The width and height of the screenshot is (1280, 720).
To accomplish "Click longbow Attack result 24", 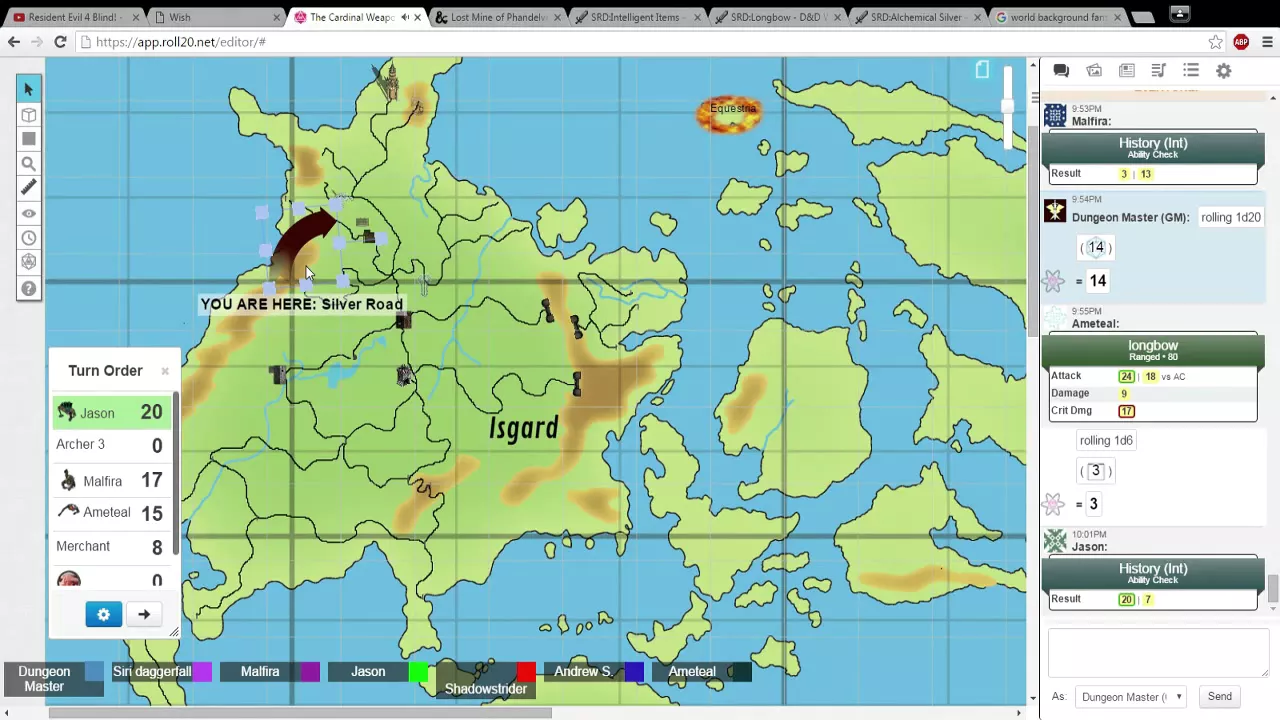I will 1126,377.
